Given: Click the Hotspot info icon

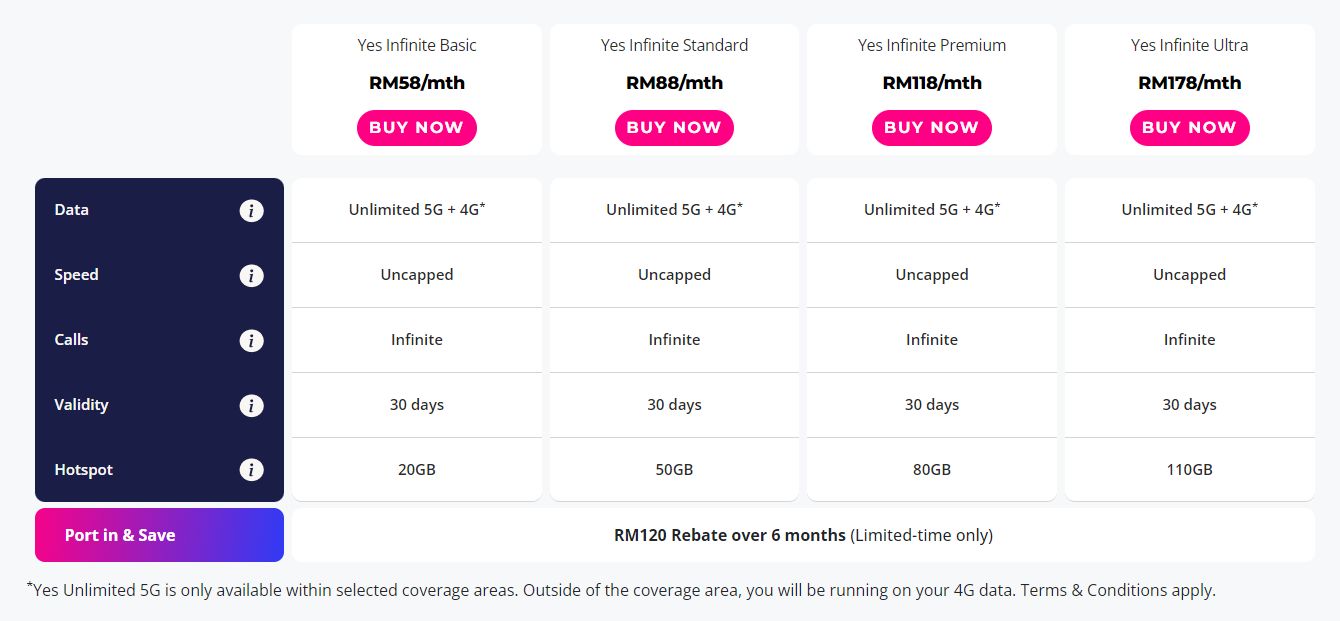Looking at the screenshot, I should click(x=251, y=470).
